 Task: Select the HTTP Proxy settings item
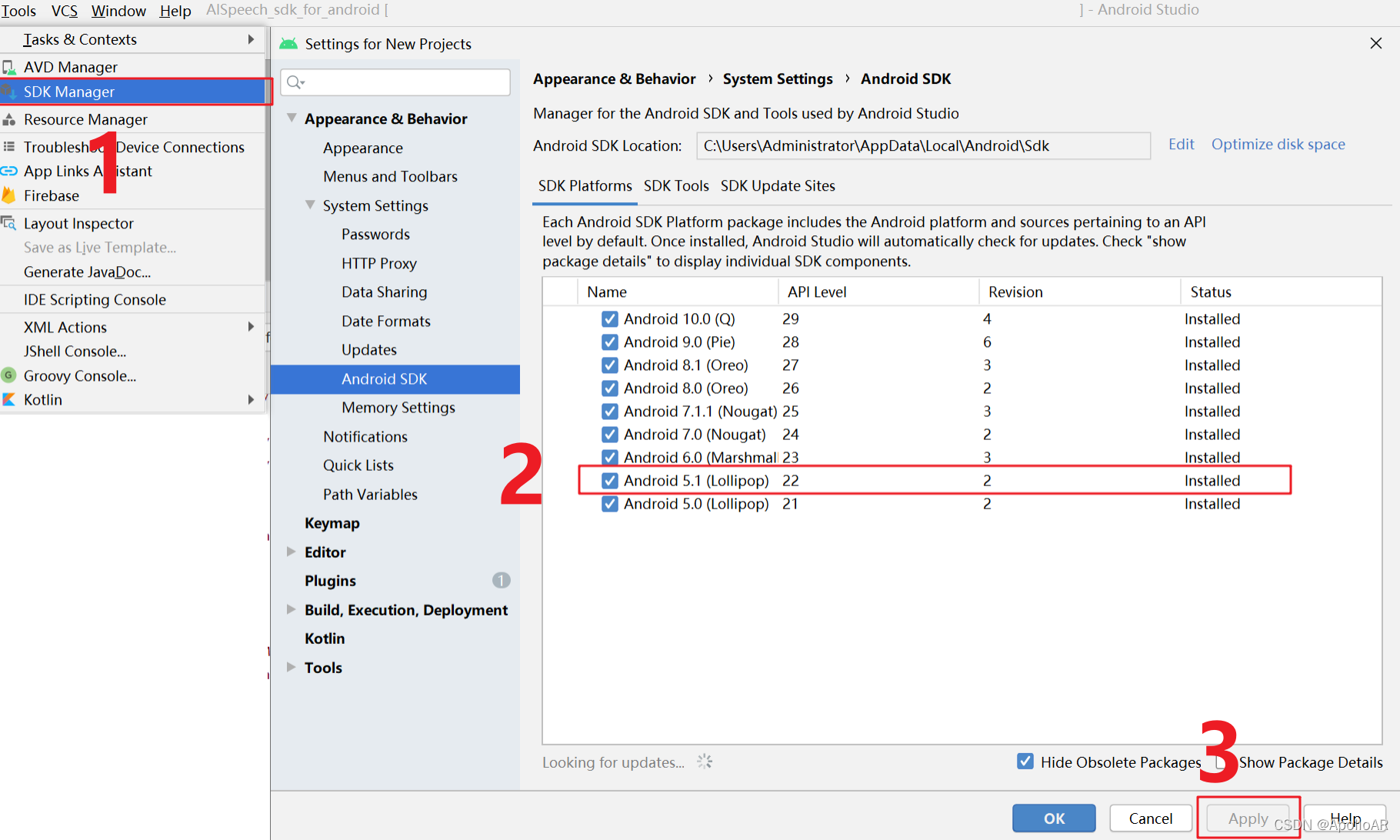tap(379, 263)
